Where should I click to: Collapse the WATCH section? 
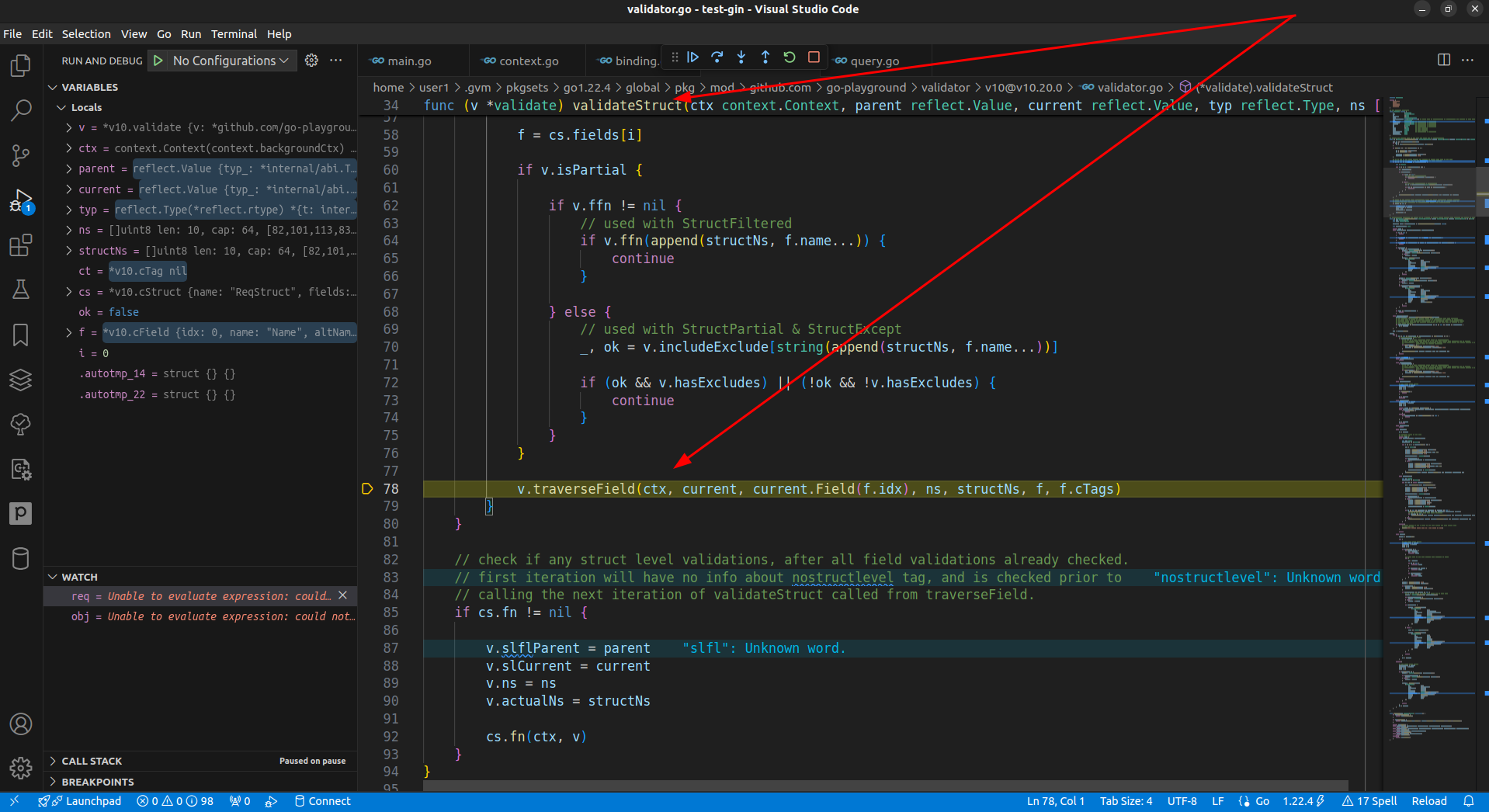point(53,577)
